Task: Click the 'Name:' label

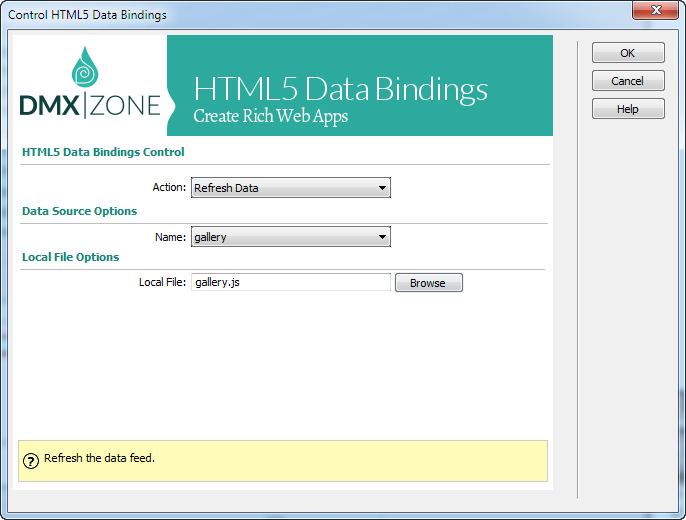Action: tap(171, 237)
